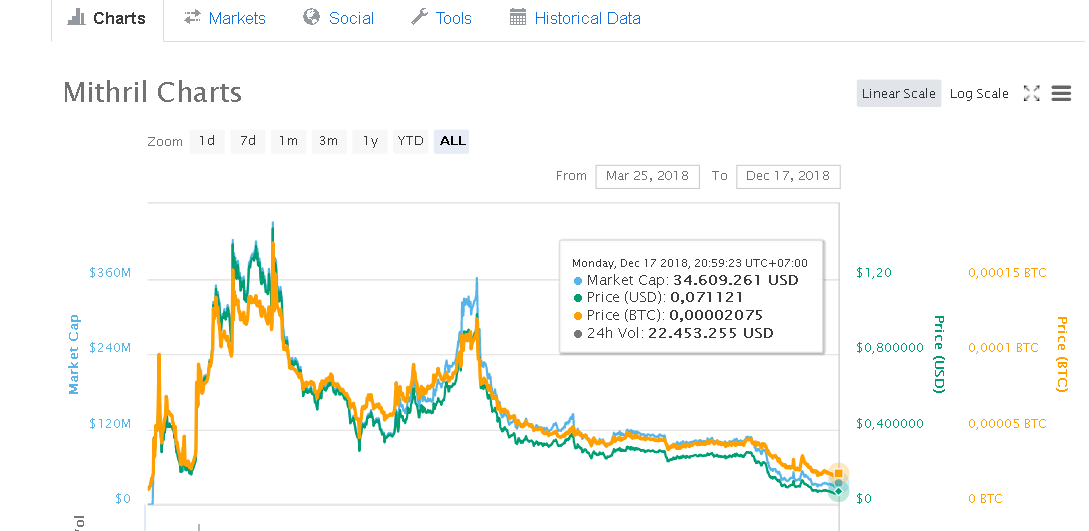Click the 0,00005 BTC axis value
Viewport: 1089px width, 531px height.
pyautogui.click(x=1007, y=423)
